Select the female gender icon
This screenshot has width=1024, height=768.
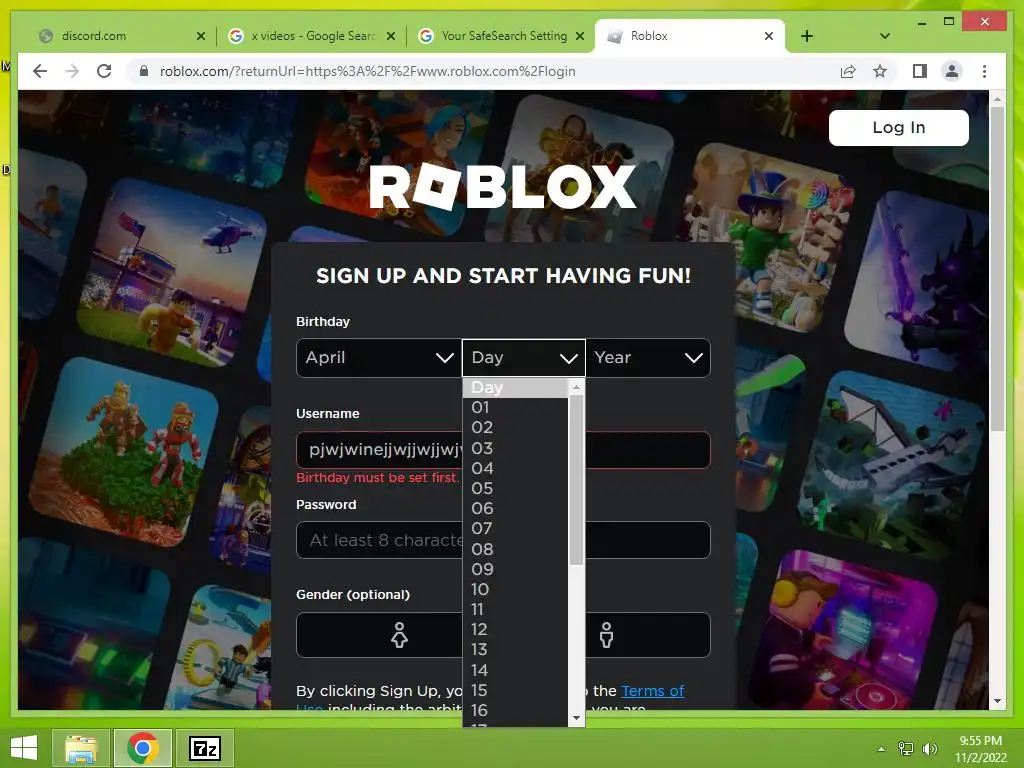coord(399,635)
